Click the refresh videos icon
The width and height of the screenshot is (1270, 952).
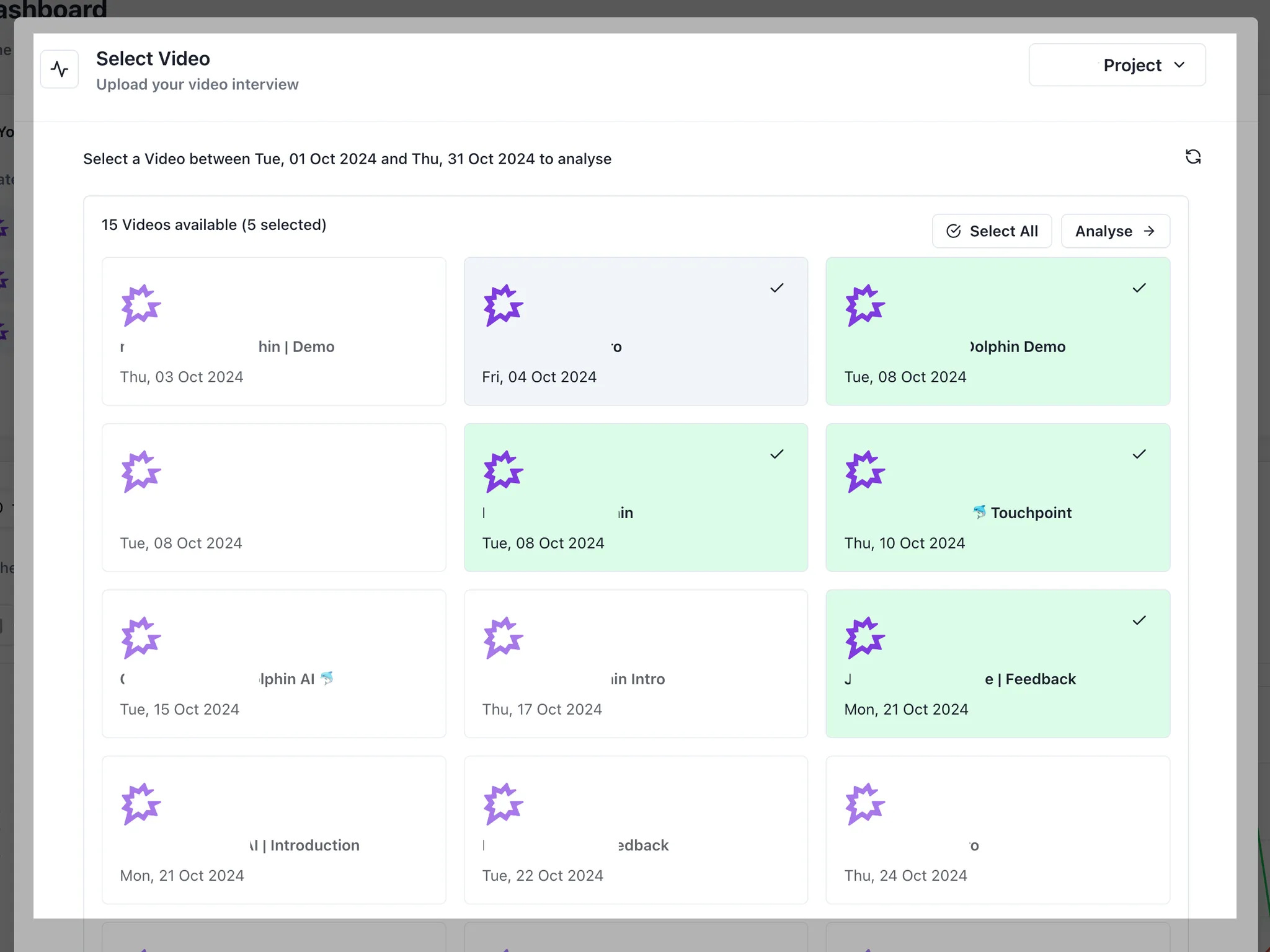(1192, 157)
